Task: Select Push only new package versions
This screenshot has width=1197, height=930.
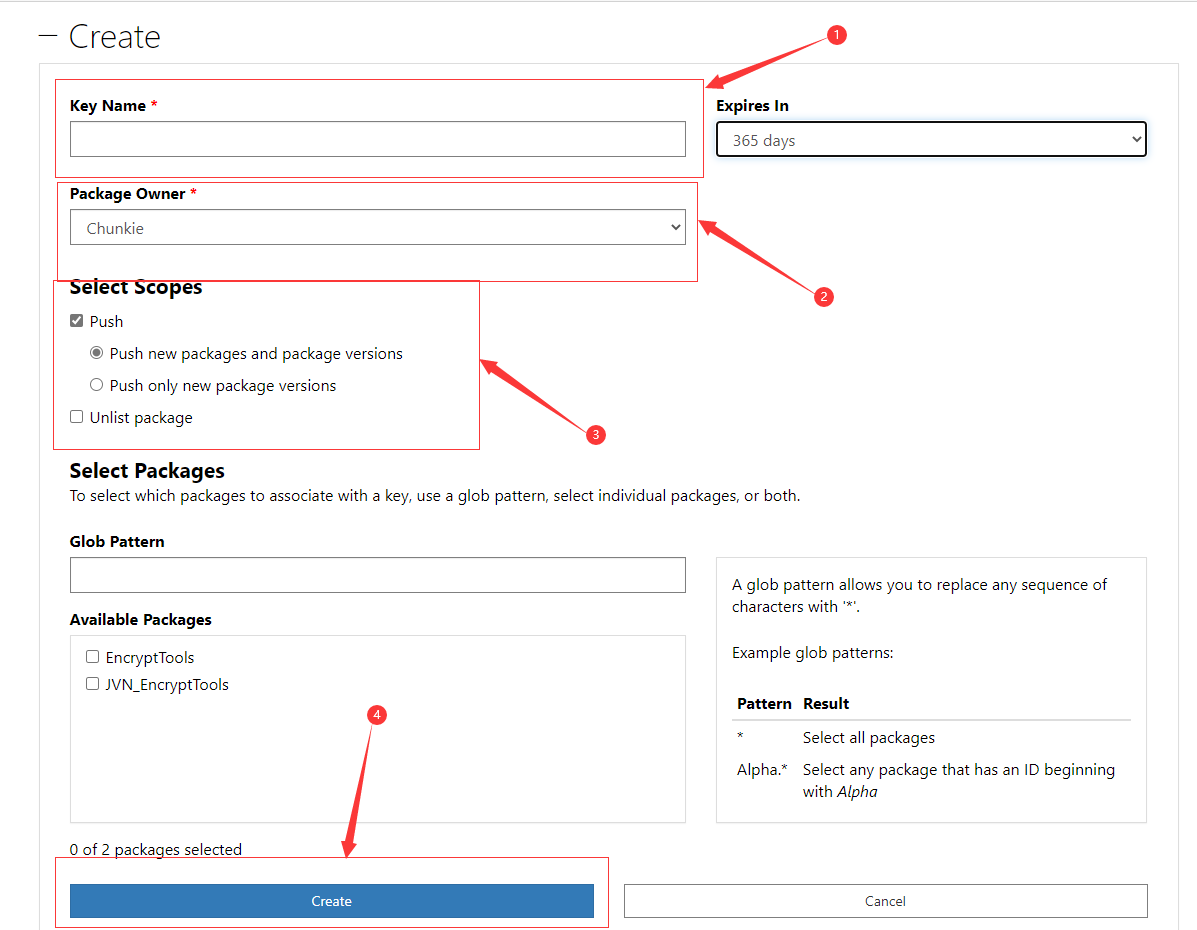Action: 96,385
